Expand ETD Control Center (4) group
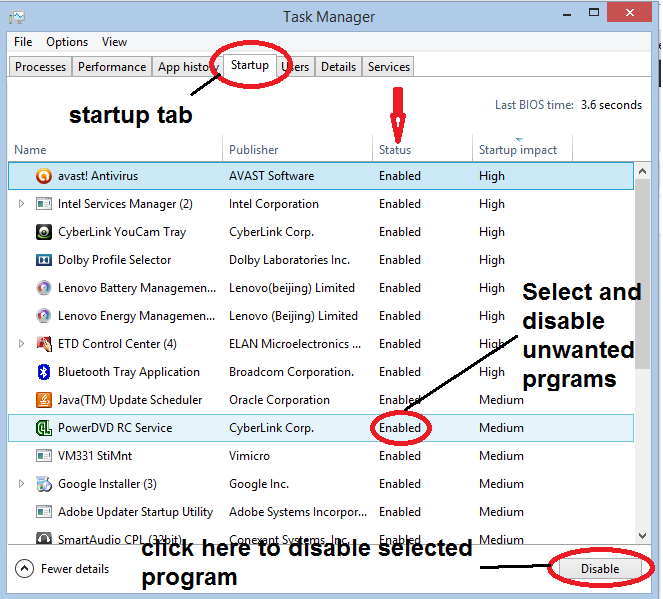 [21, 344]
